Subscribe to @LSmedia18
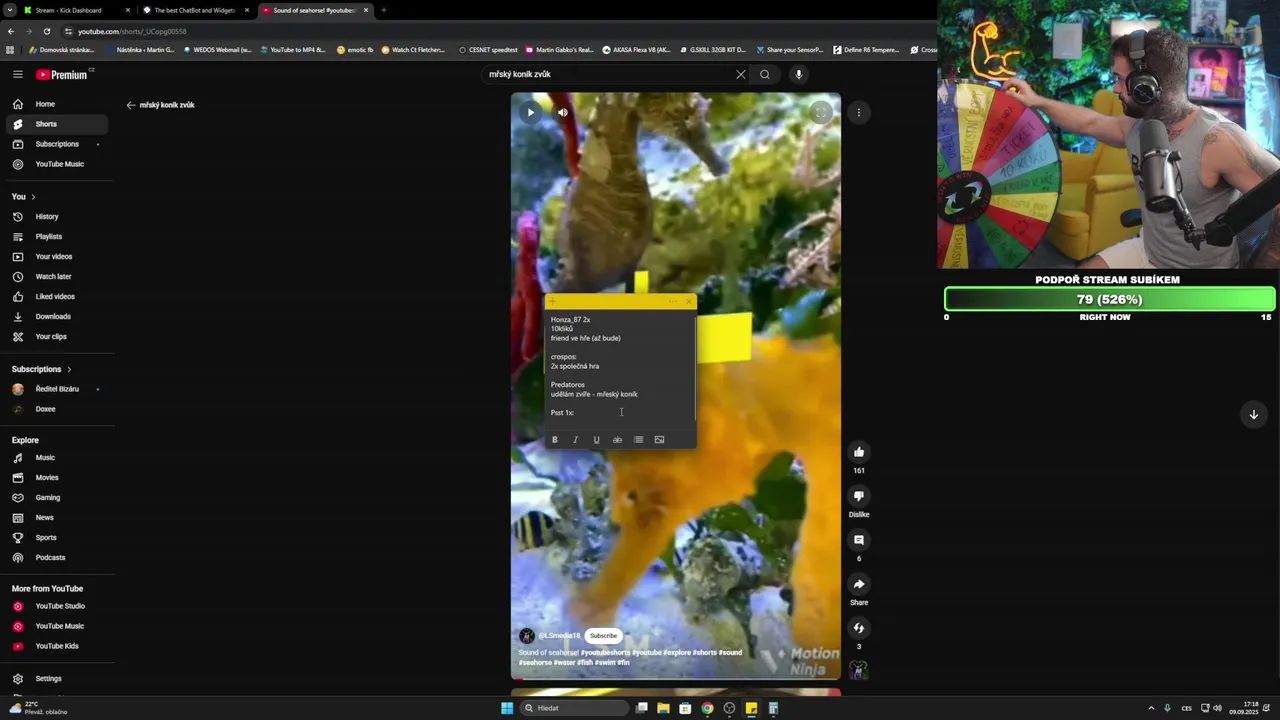 pos(603,636)
